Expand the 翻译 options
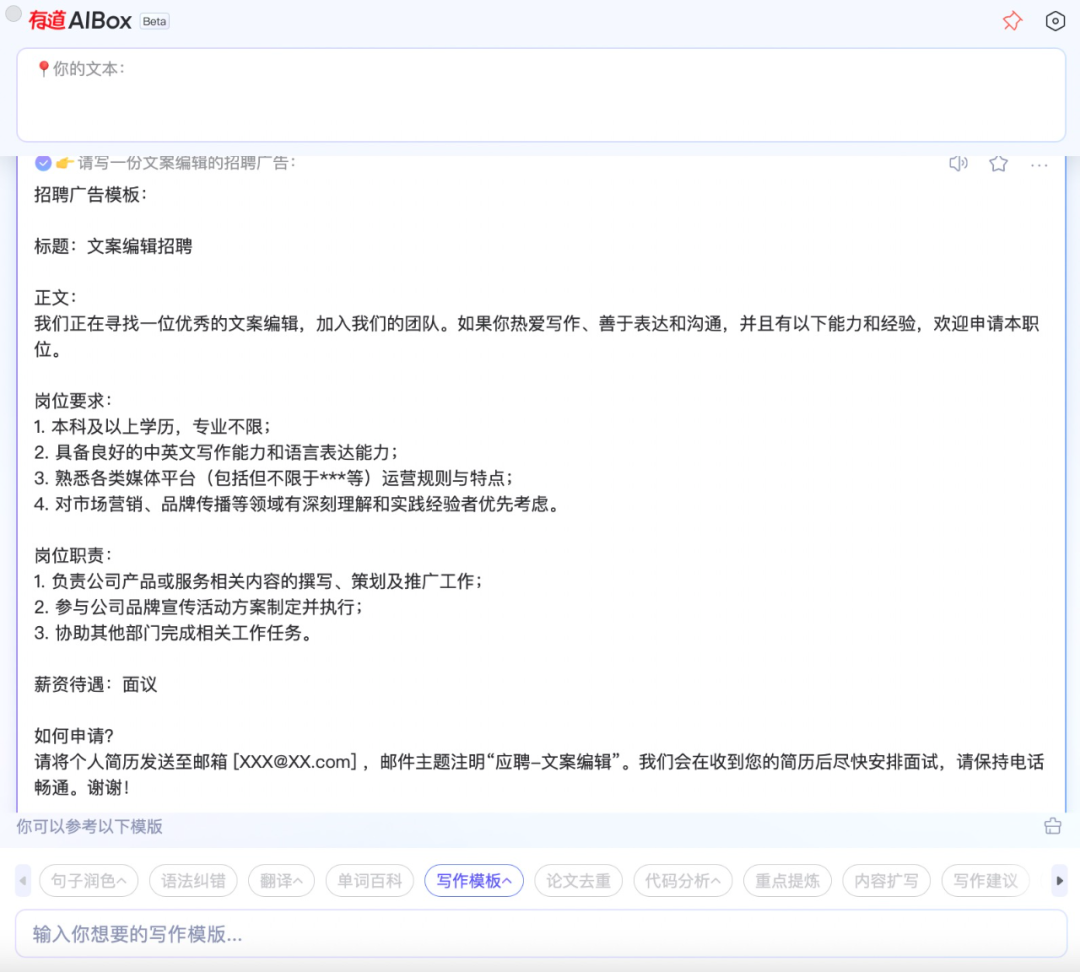Screen dimensions: 1080x972 [281, 880]
